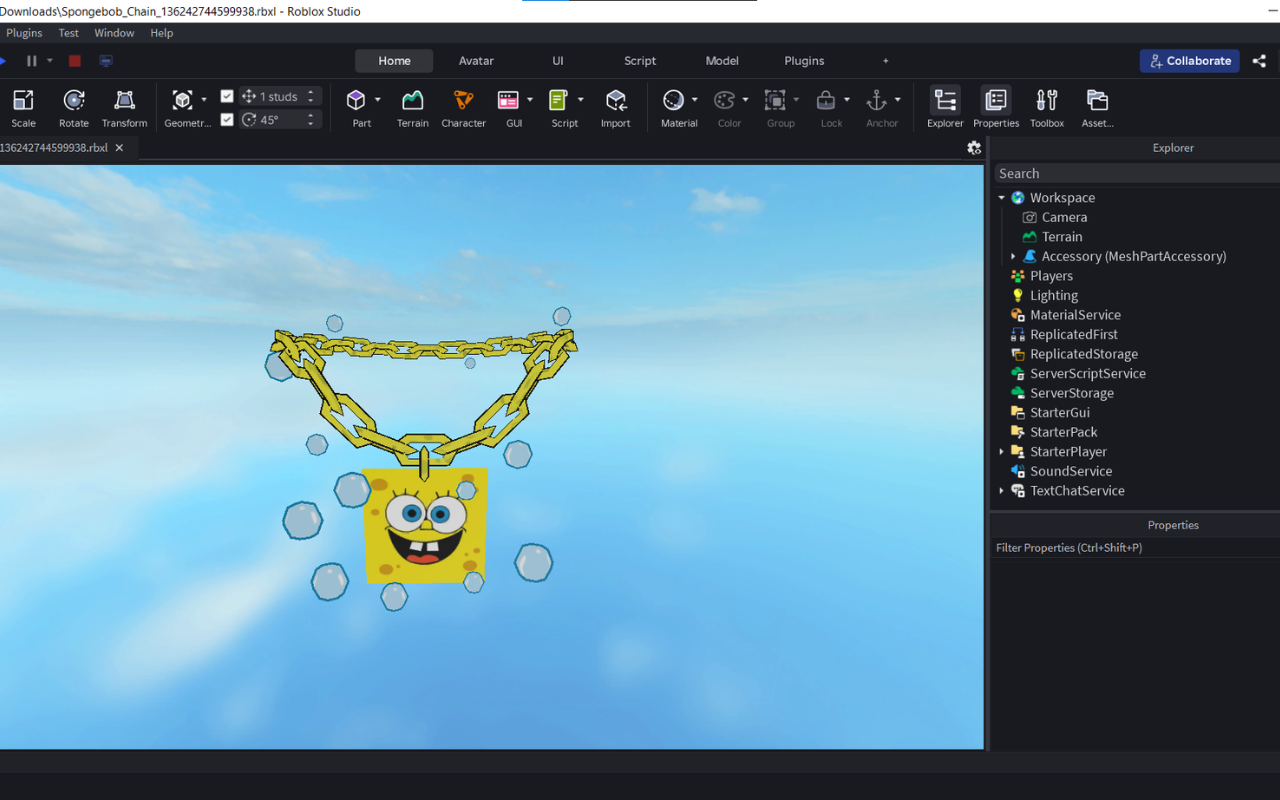Select the Transform tool
This screenshot has width=1280, height=800.
point(124,108)
